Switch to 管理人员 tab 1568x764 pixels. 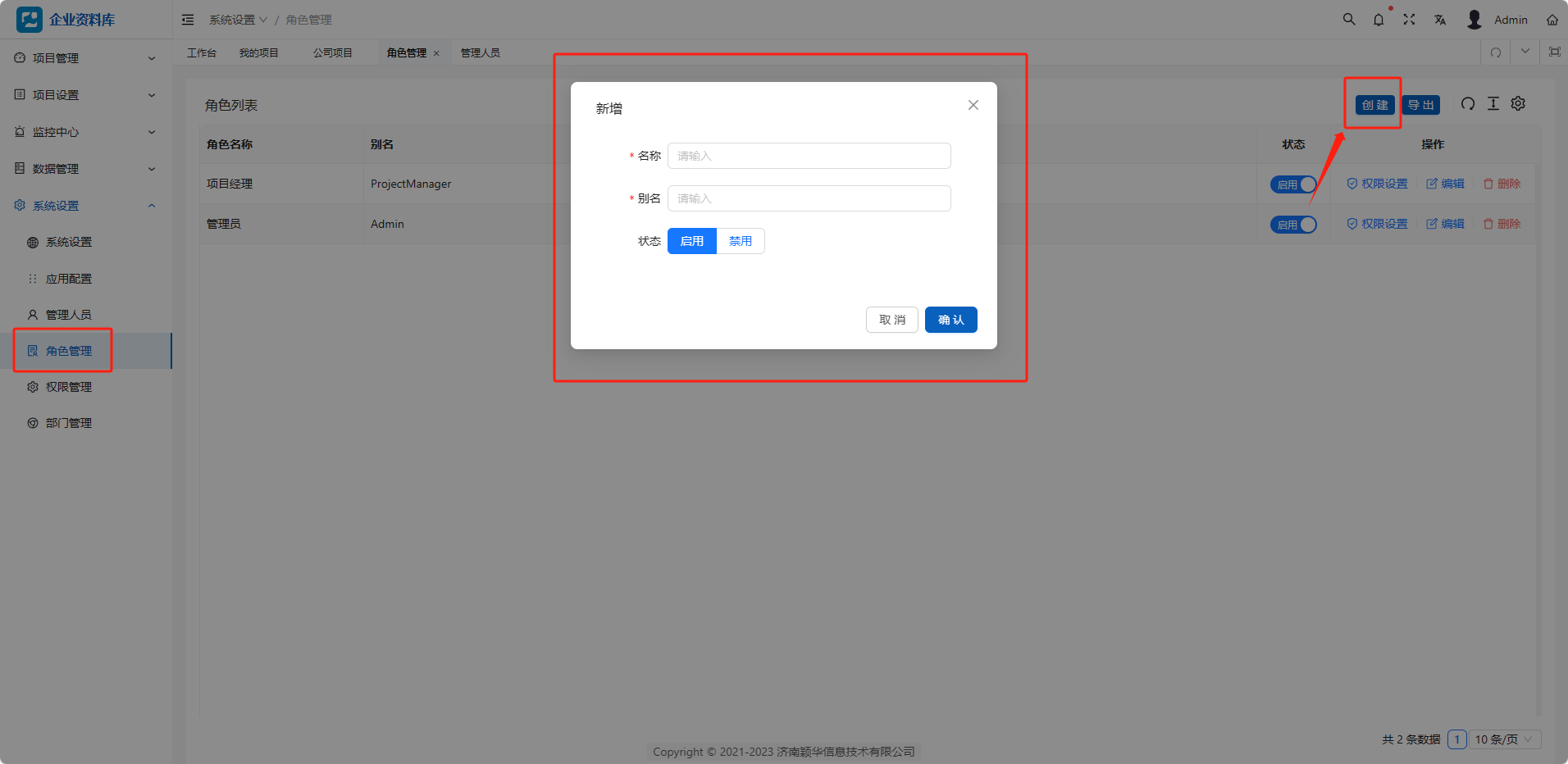(x=481, y=52)
